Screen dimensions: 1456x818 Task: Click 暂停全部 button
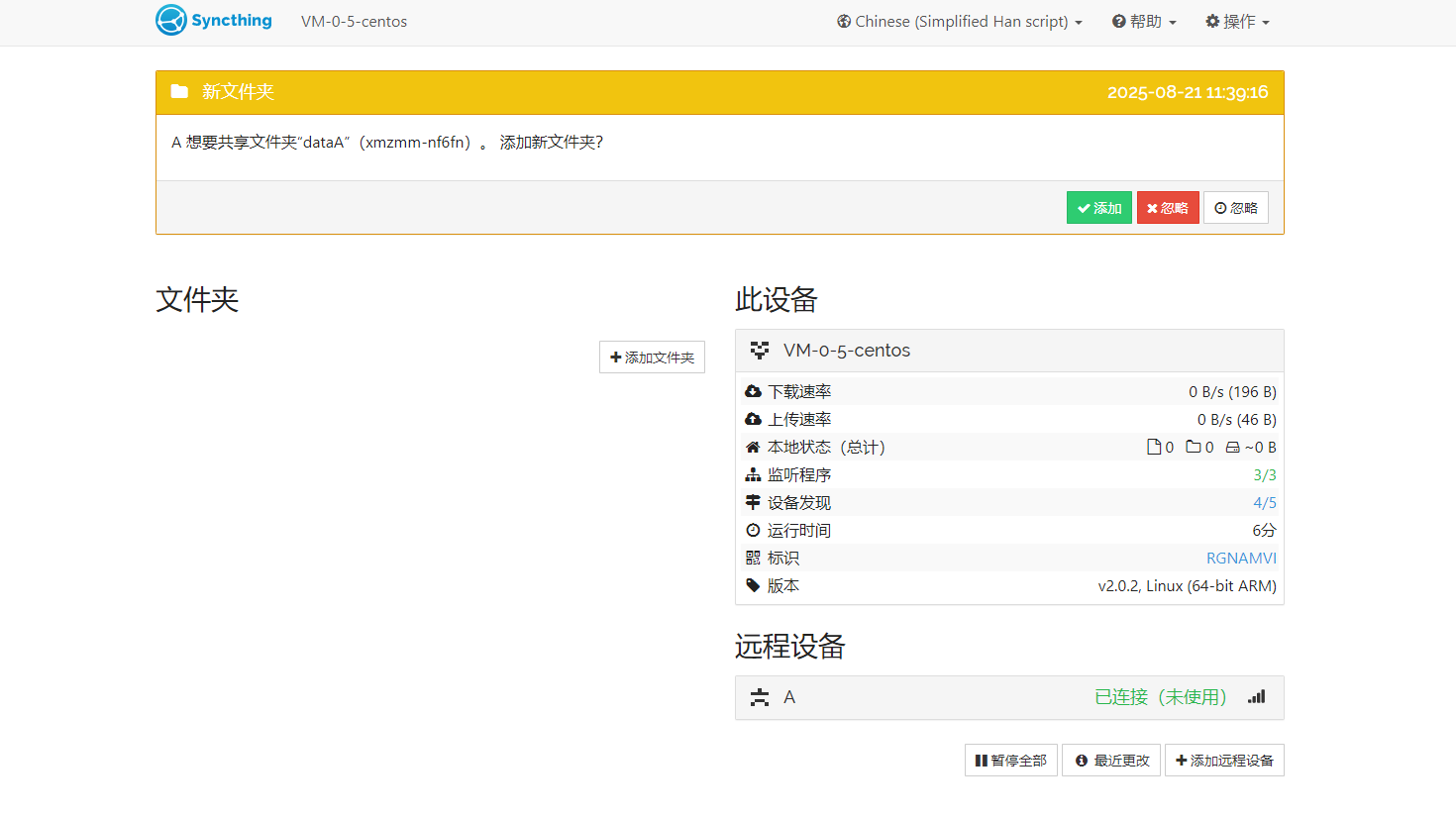tap(1011, 761)
